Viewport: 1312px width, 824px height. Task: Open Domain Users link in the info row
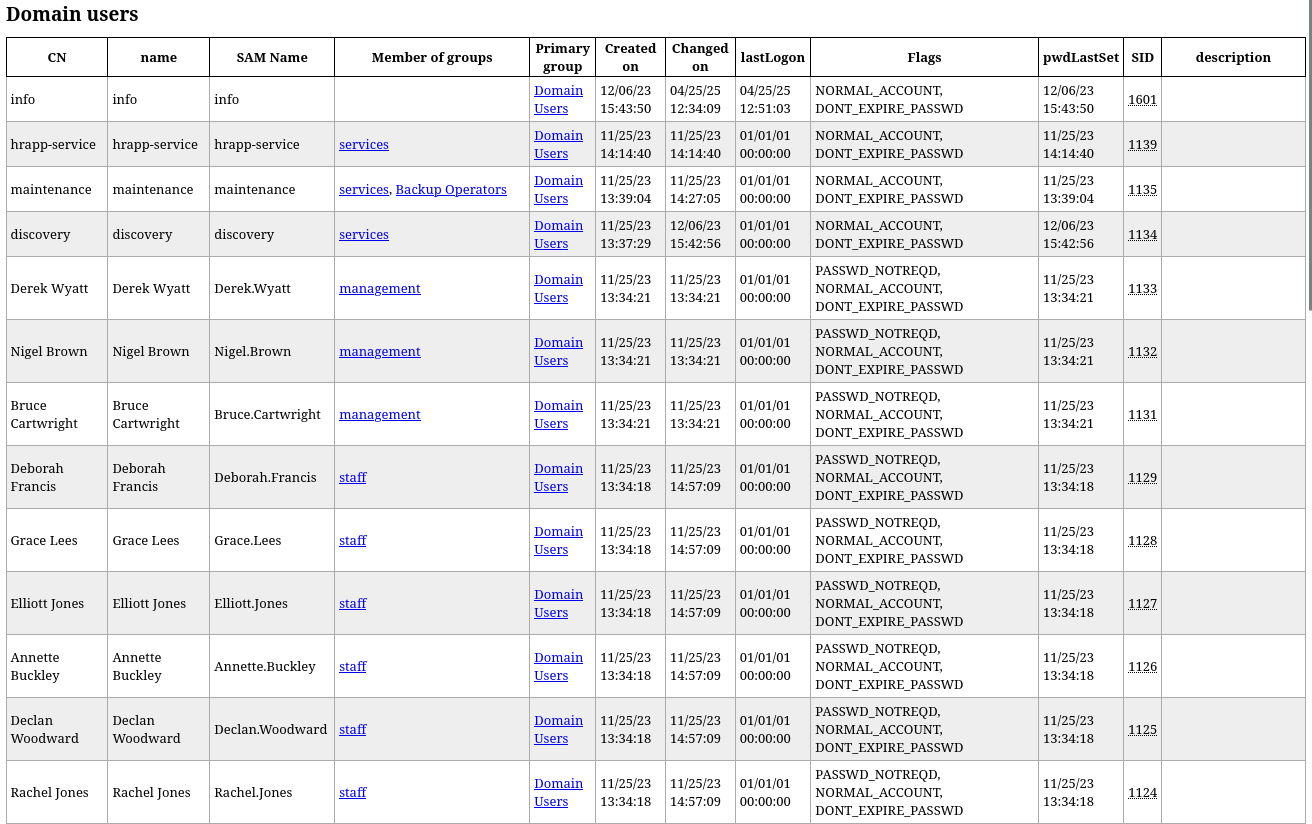558,99
